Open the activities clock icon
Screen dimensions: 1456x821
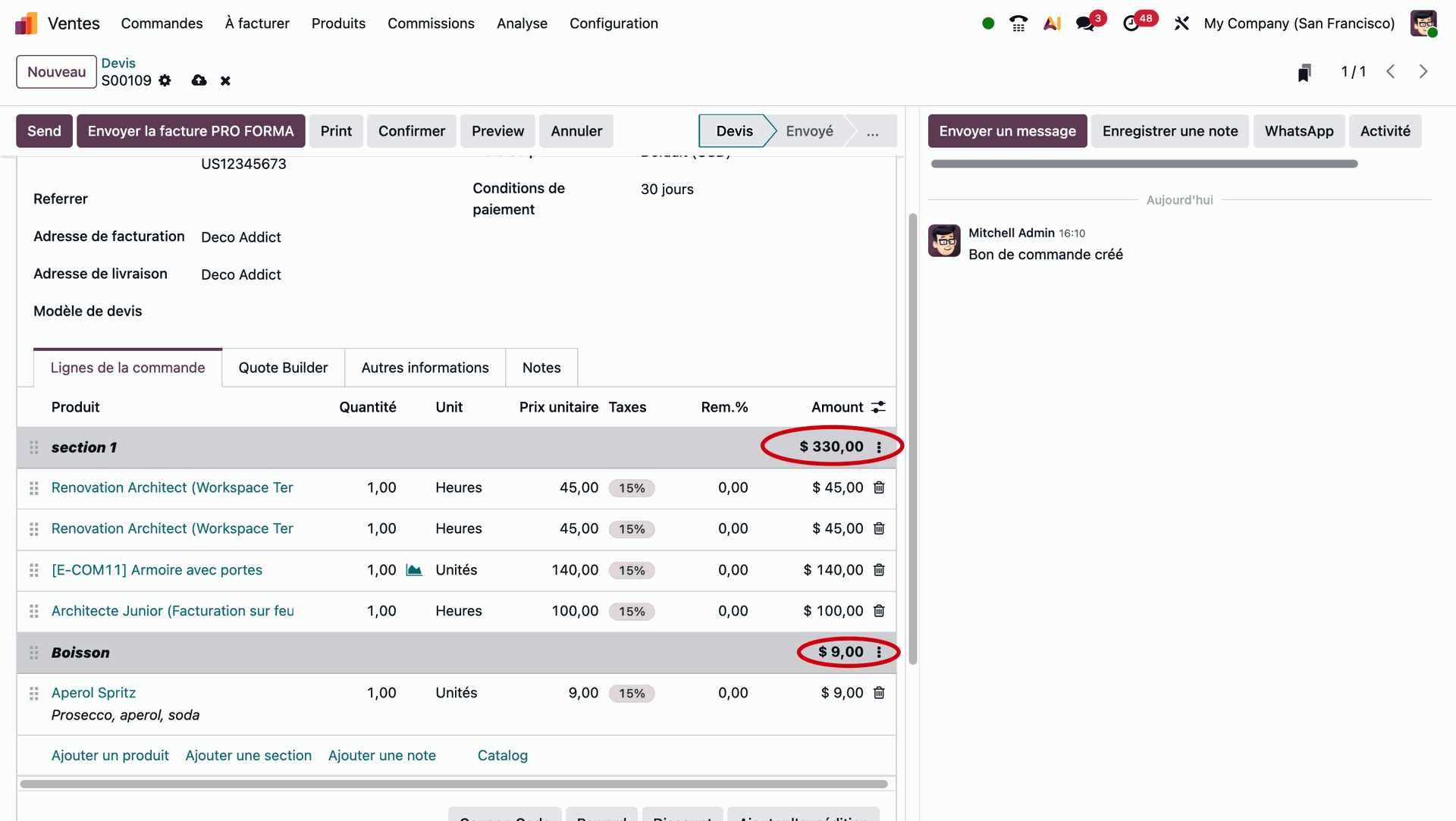[1131, 24]
